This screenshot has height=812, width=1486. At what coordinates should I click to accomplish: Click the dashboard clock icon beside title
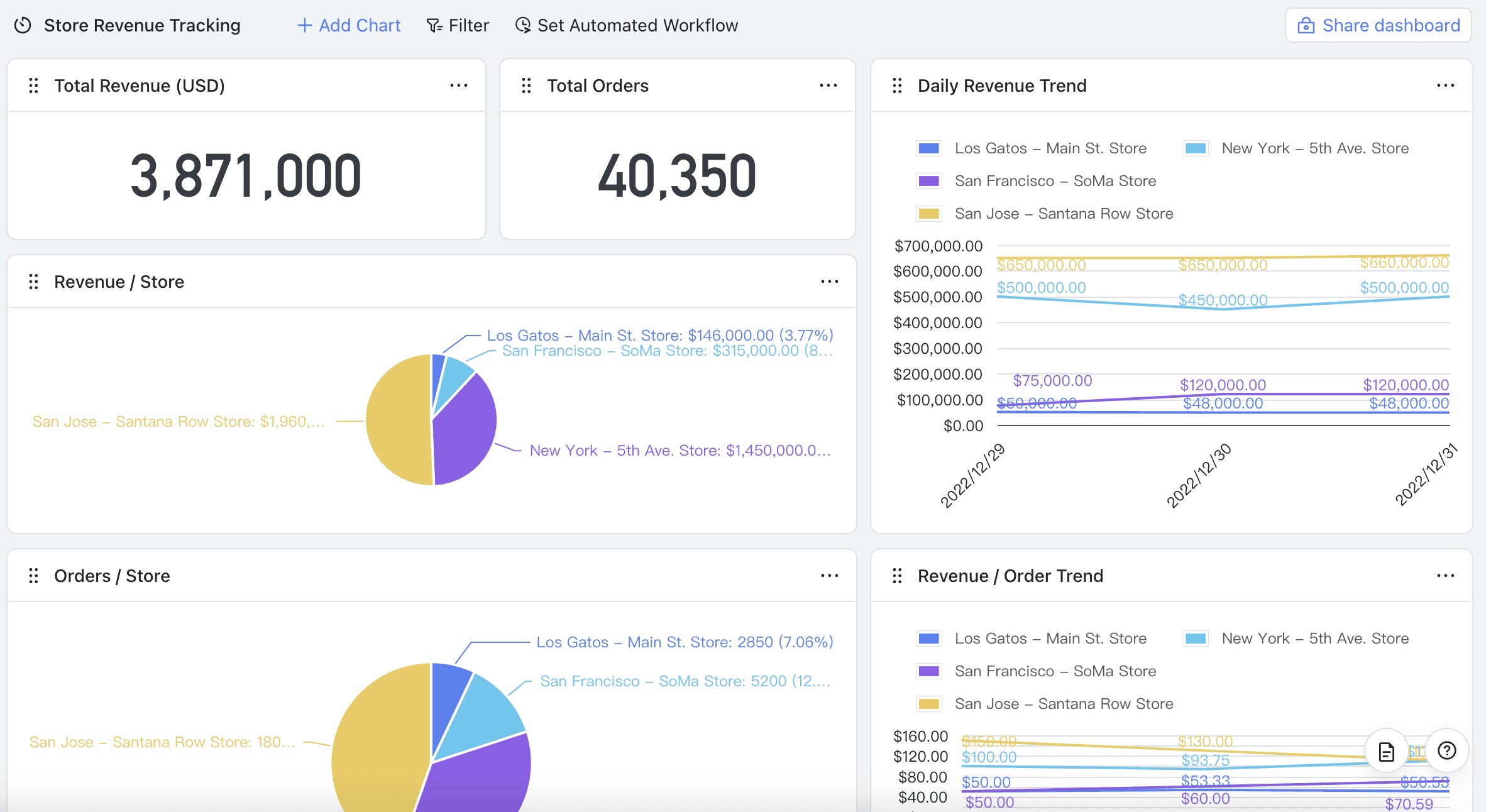pyautogui.click(x=23, y=25)
